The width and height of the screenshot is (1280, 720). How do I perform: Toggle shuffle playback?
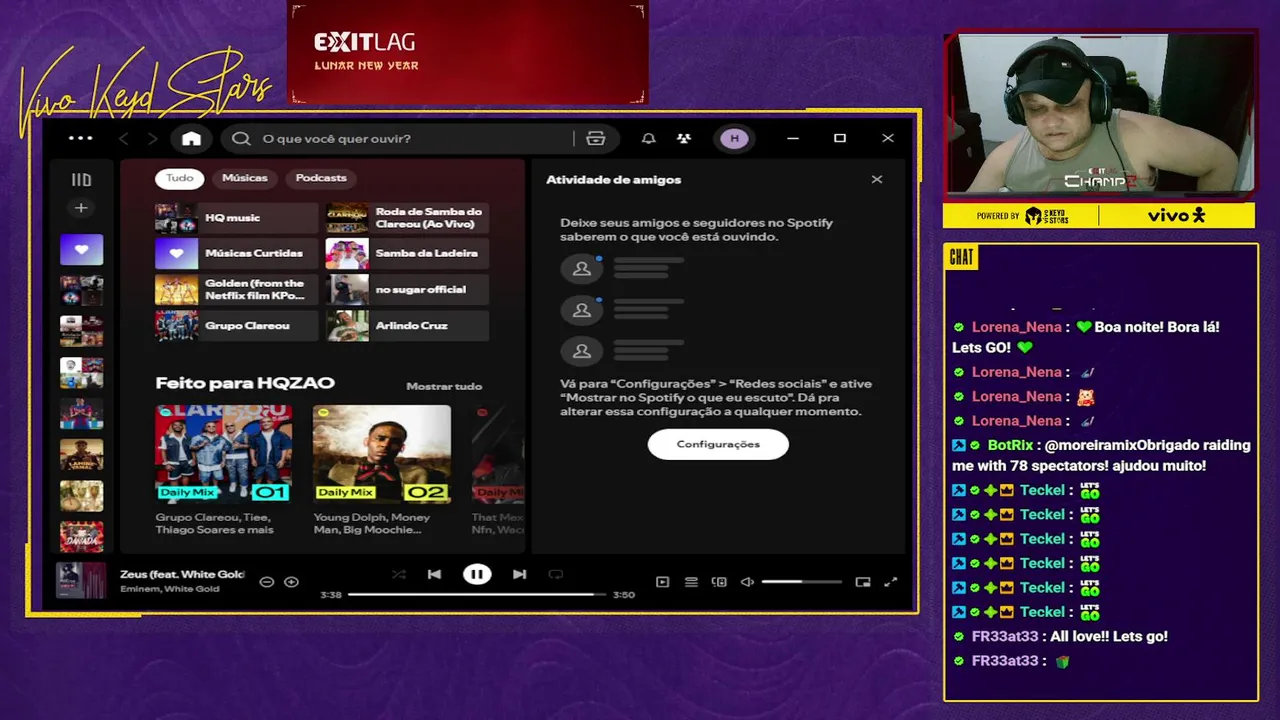pos(399,574)
